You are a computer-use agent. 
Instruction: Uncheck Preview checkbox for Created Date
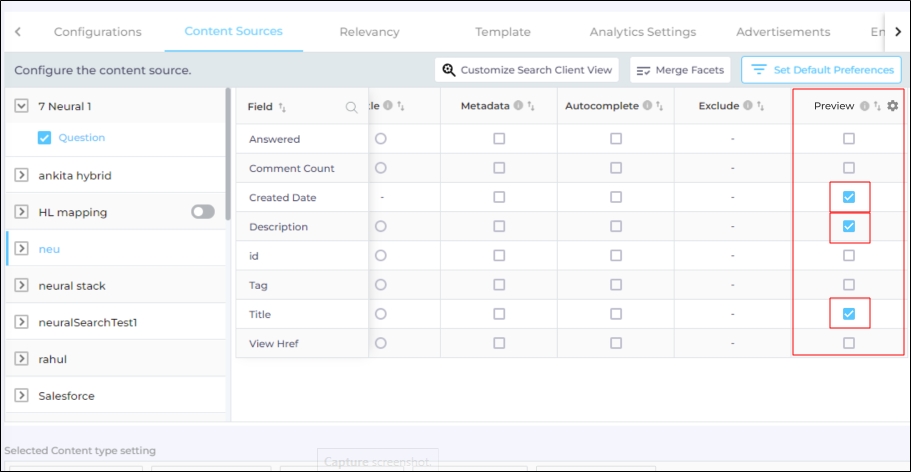pos(849,197)
